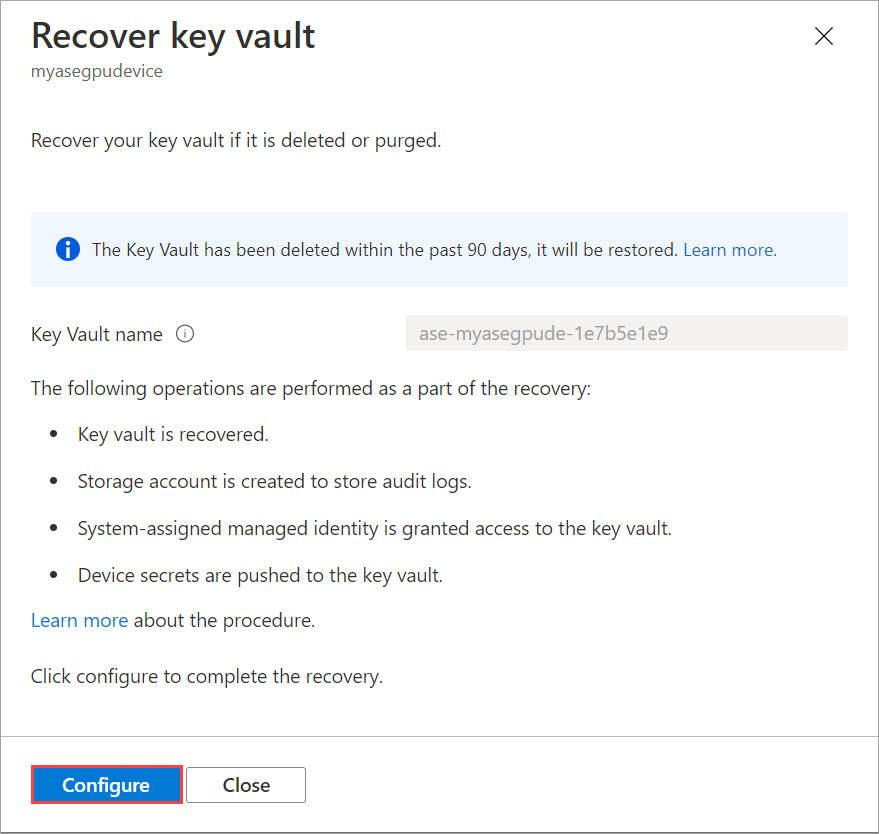Image resolution: width=879 pixels, height=834 pixels.
Task: Click the Recover key vault title heading
Action: coord(173,37)
